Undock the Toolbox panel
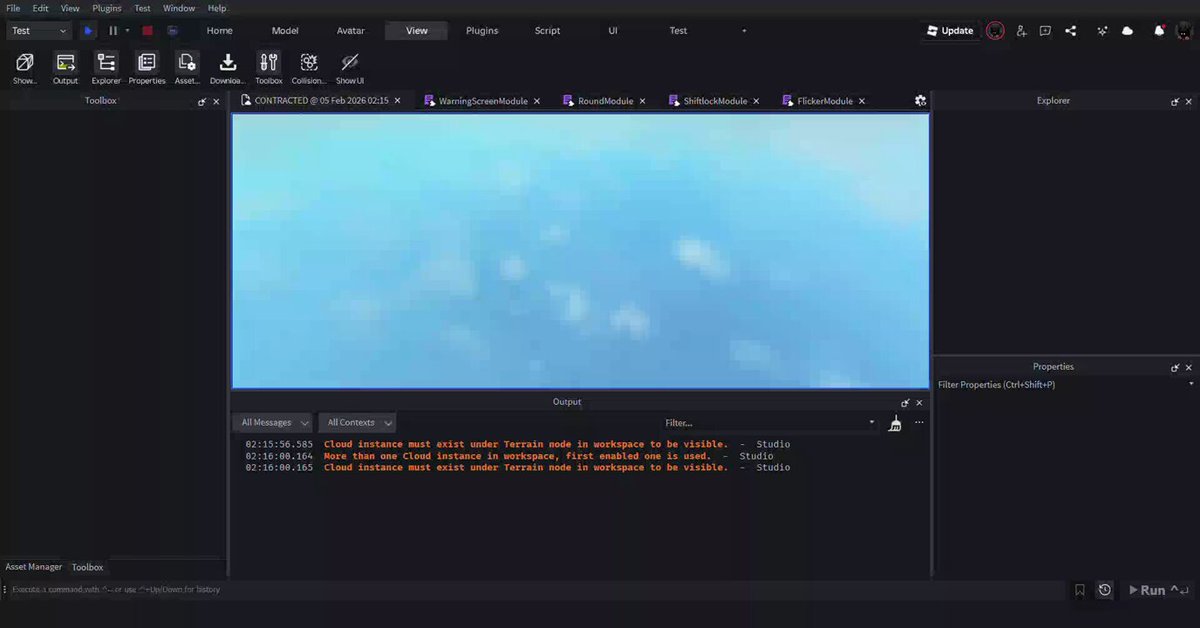Image resolution: width=1200 pixels, height=628 pixels. click(202, 101)
